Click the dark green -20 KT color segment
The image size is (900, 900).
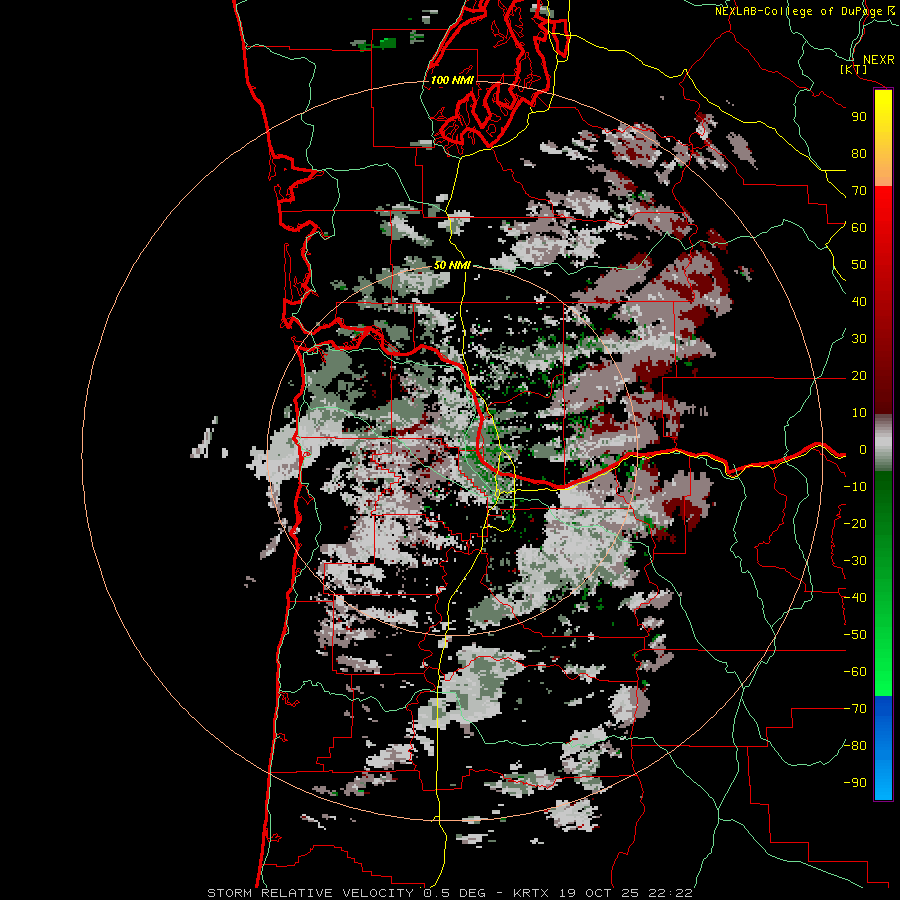[883, 523]
